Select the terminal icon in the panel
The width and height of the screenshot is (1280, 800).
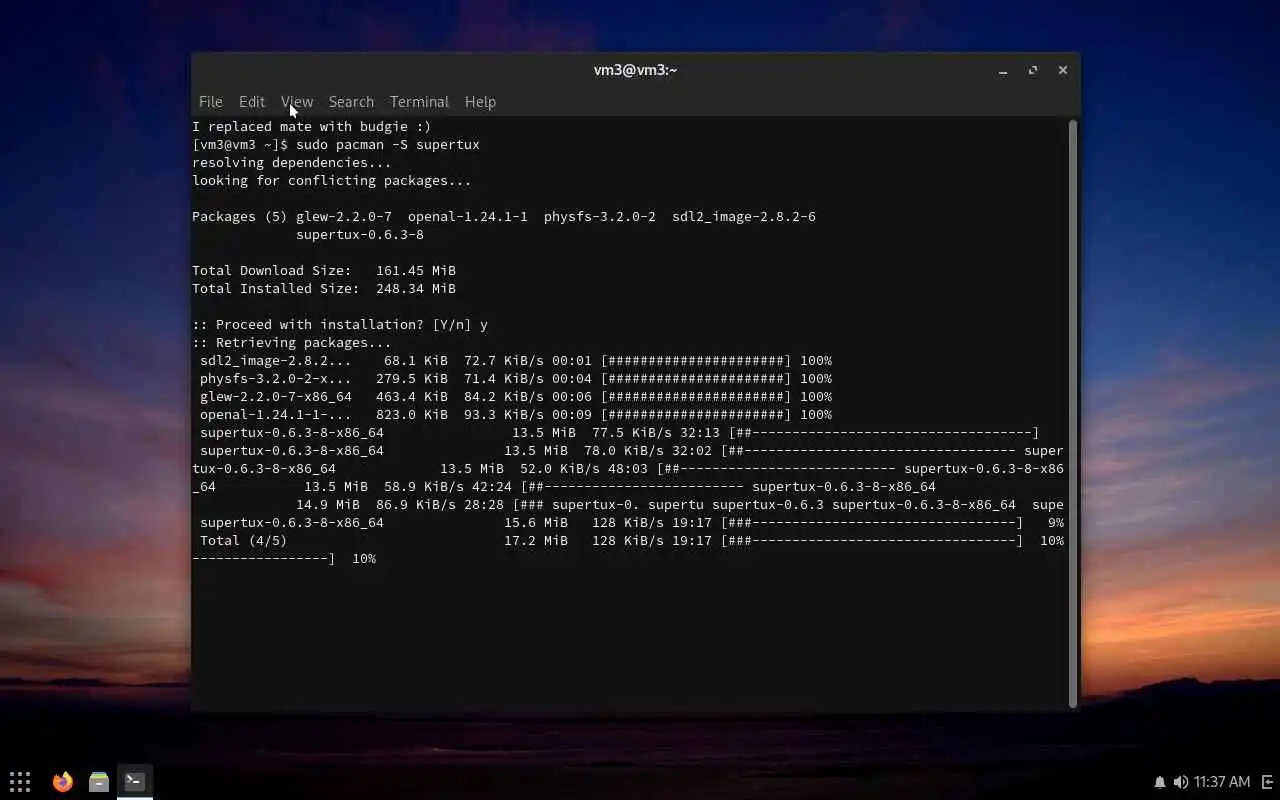[x=134, y=781]
